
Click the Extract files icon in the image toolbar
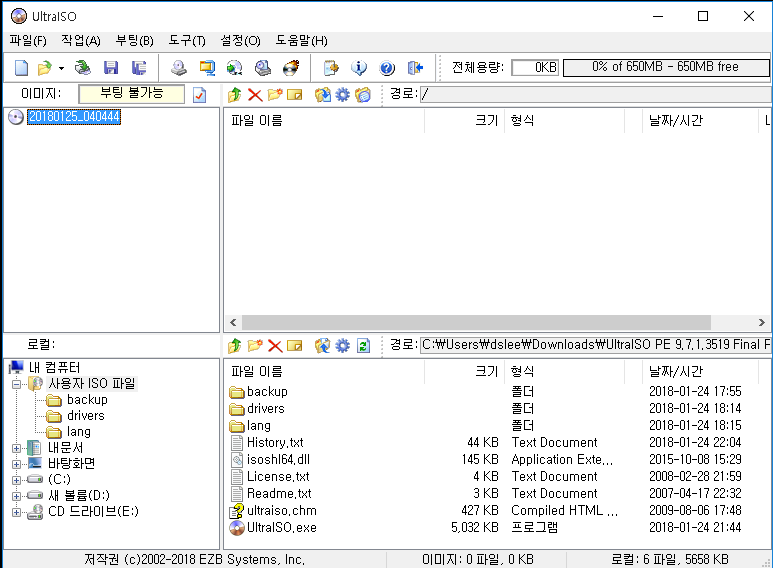(322, 95)
